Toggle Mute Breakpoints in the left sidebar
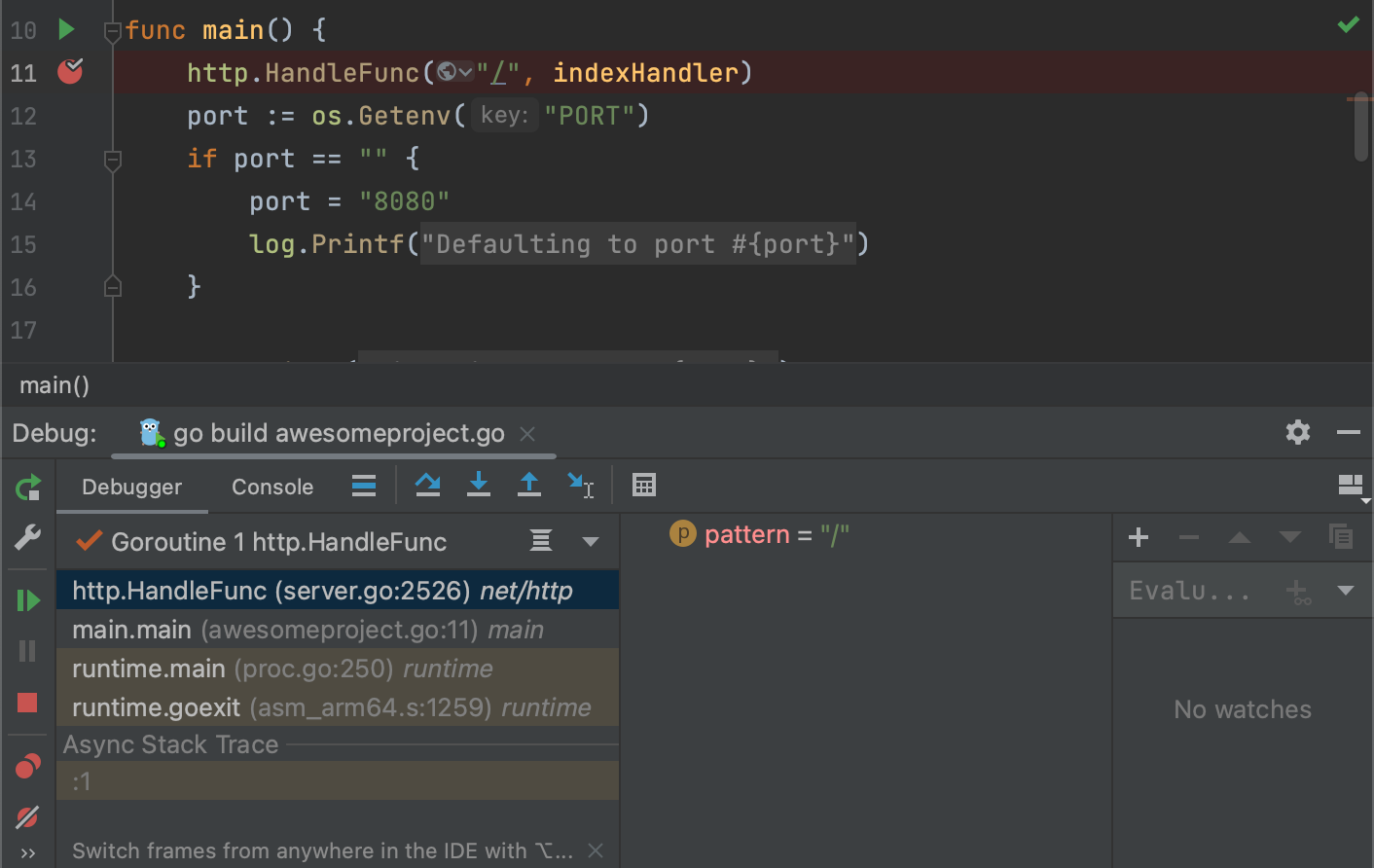The height and width of the screenshot is (868, 1374). [26, 817]
